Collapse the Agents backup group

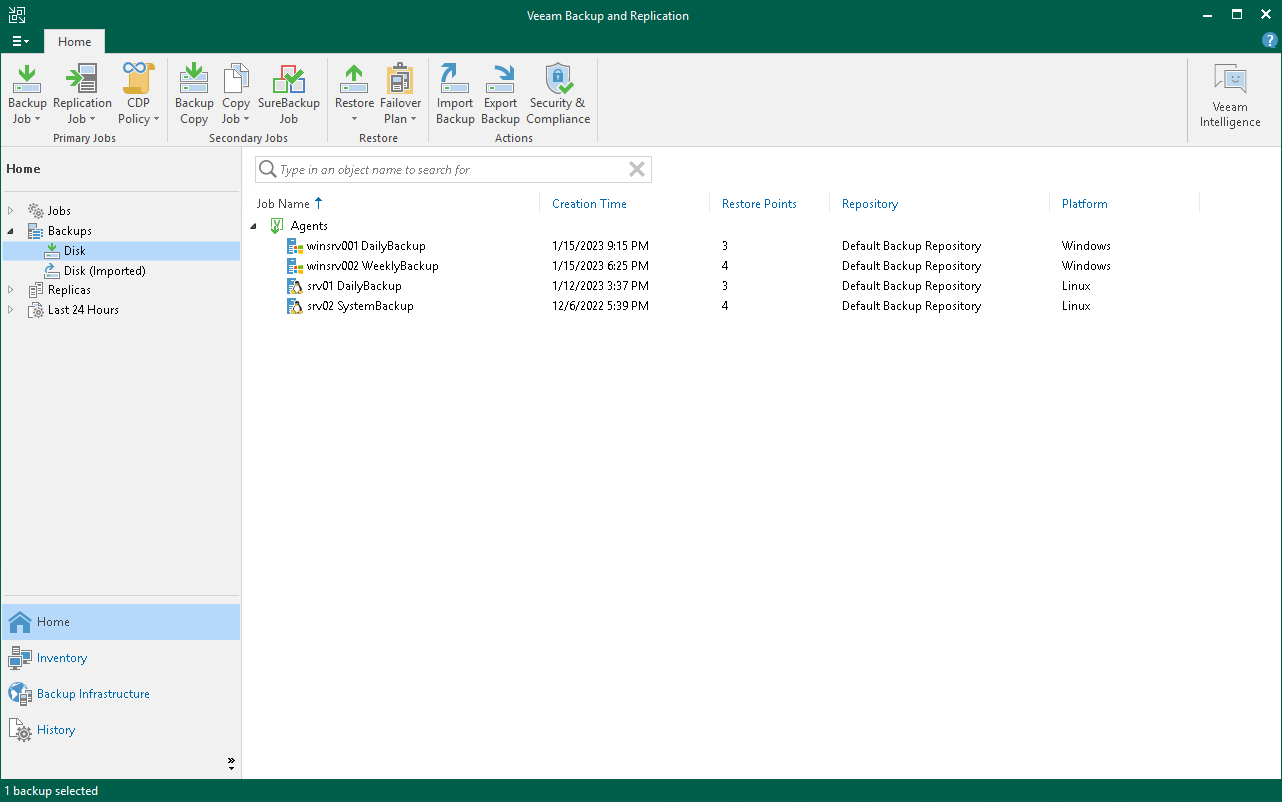click(x=254, y=226)
